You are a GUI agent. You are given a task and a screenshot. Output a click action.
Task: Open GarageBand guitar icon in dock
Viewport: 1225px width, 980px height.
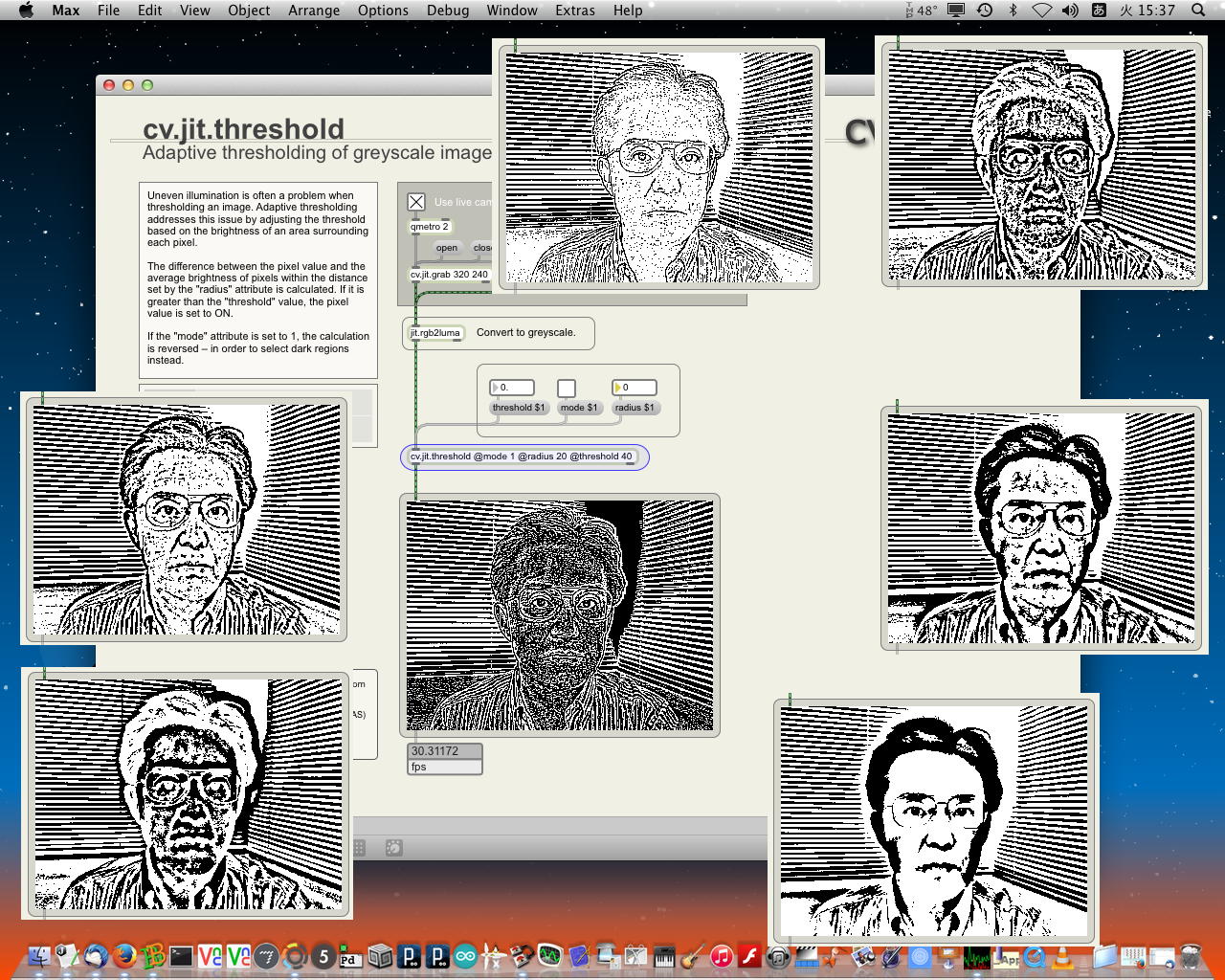[693, 955]
